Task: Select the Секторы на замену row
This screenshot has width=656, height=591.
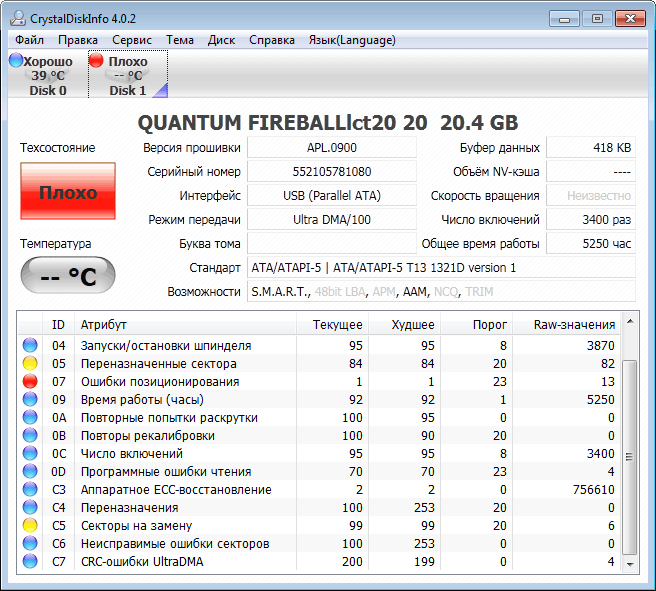Action: (319, 525)
